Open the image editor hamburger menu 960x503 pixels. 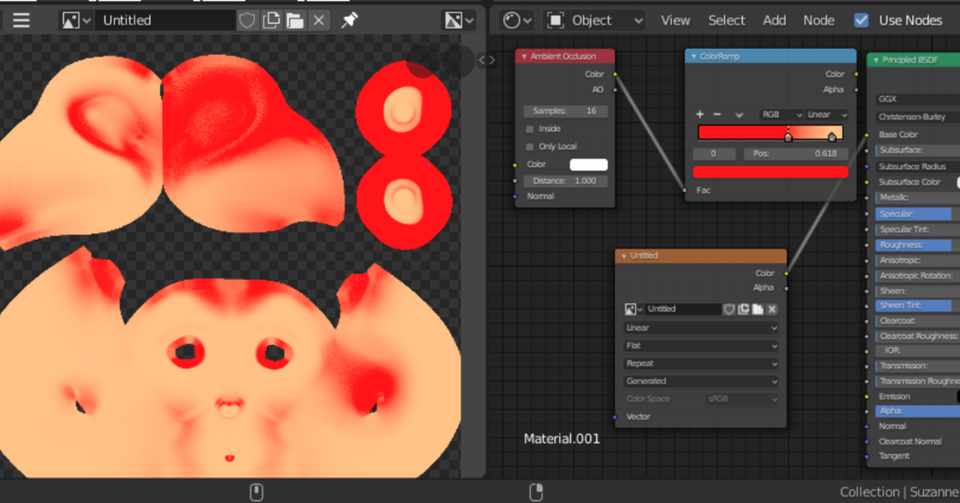point(21,20)
